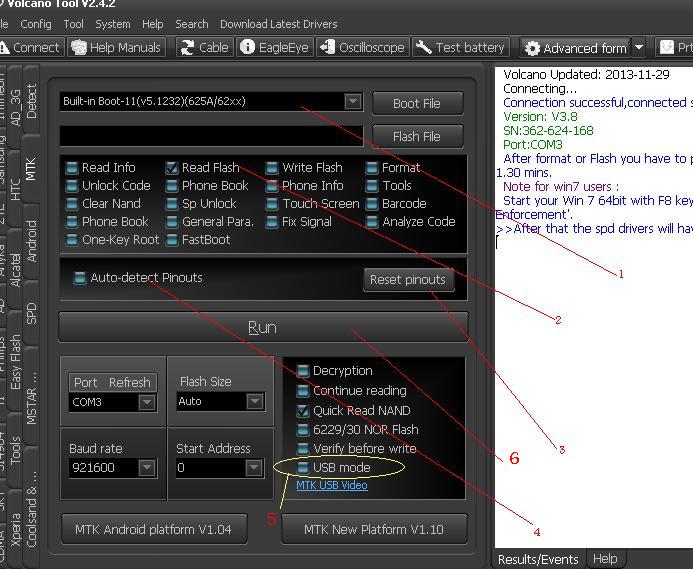Switch to the Android side tab

pos(31,241)
